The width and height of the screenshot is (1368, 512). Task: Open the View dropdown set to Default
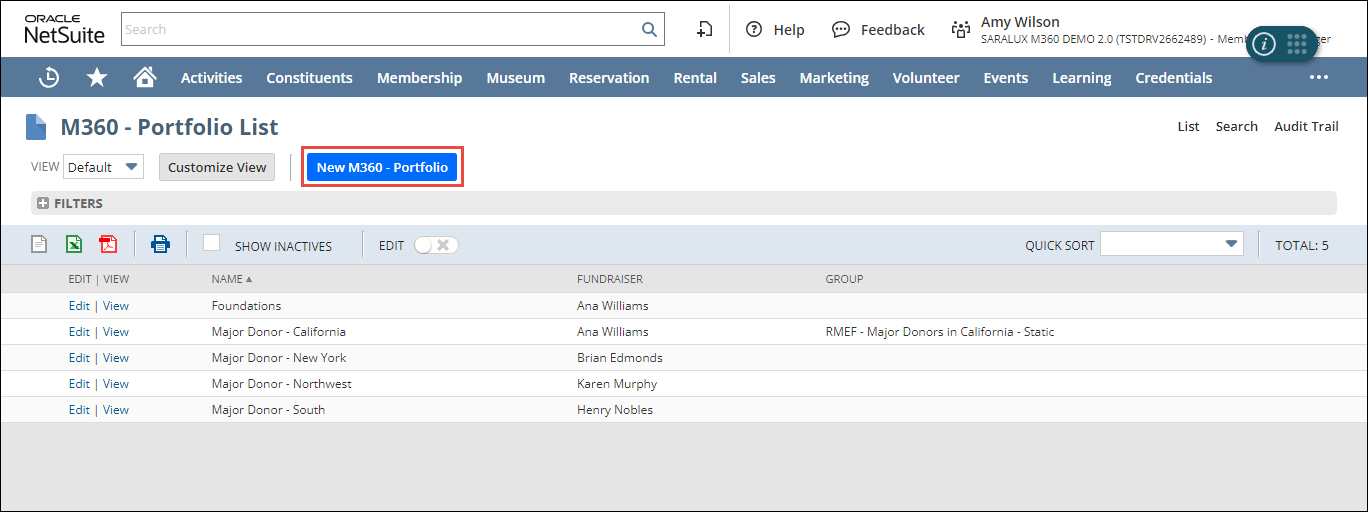[x=104, y=167]
